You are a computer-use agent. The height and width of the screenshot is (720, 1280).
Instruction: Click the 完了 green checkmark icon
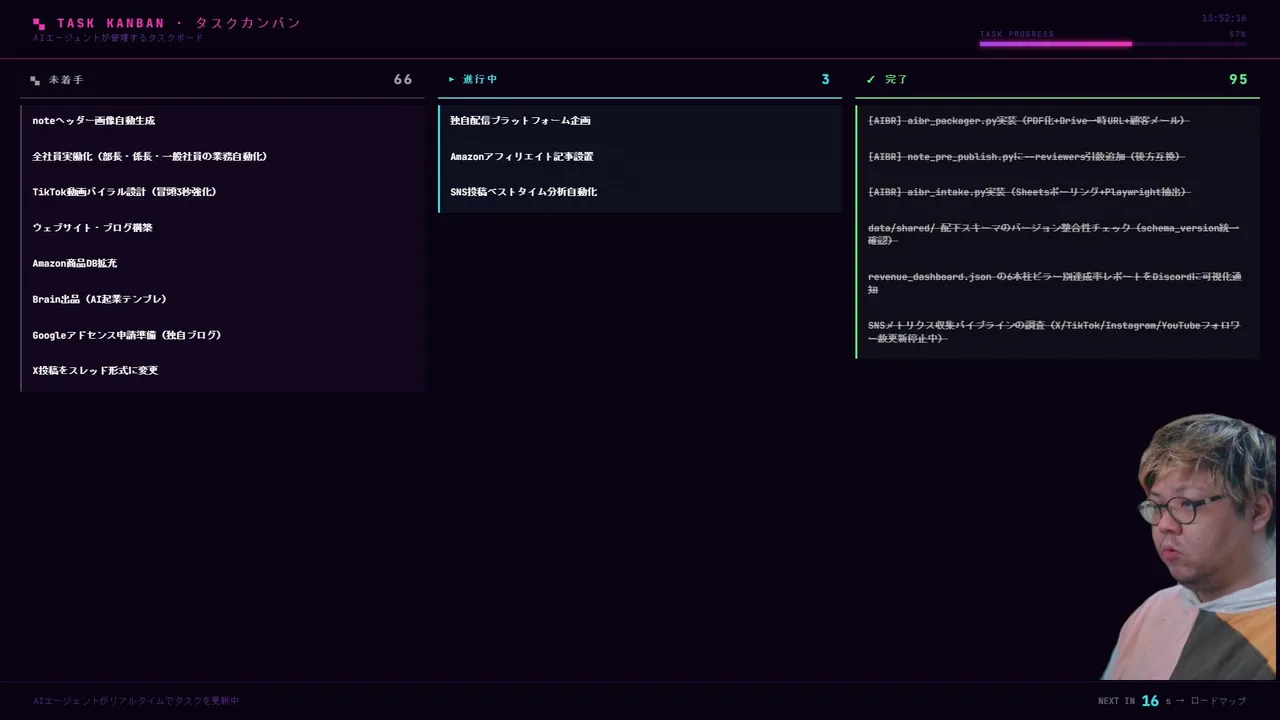pos(871,79)
